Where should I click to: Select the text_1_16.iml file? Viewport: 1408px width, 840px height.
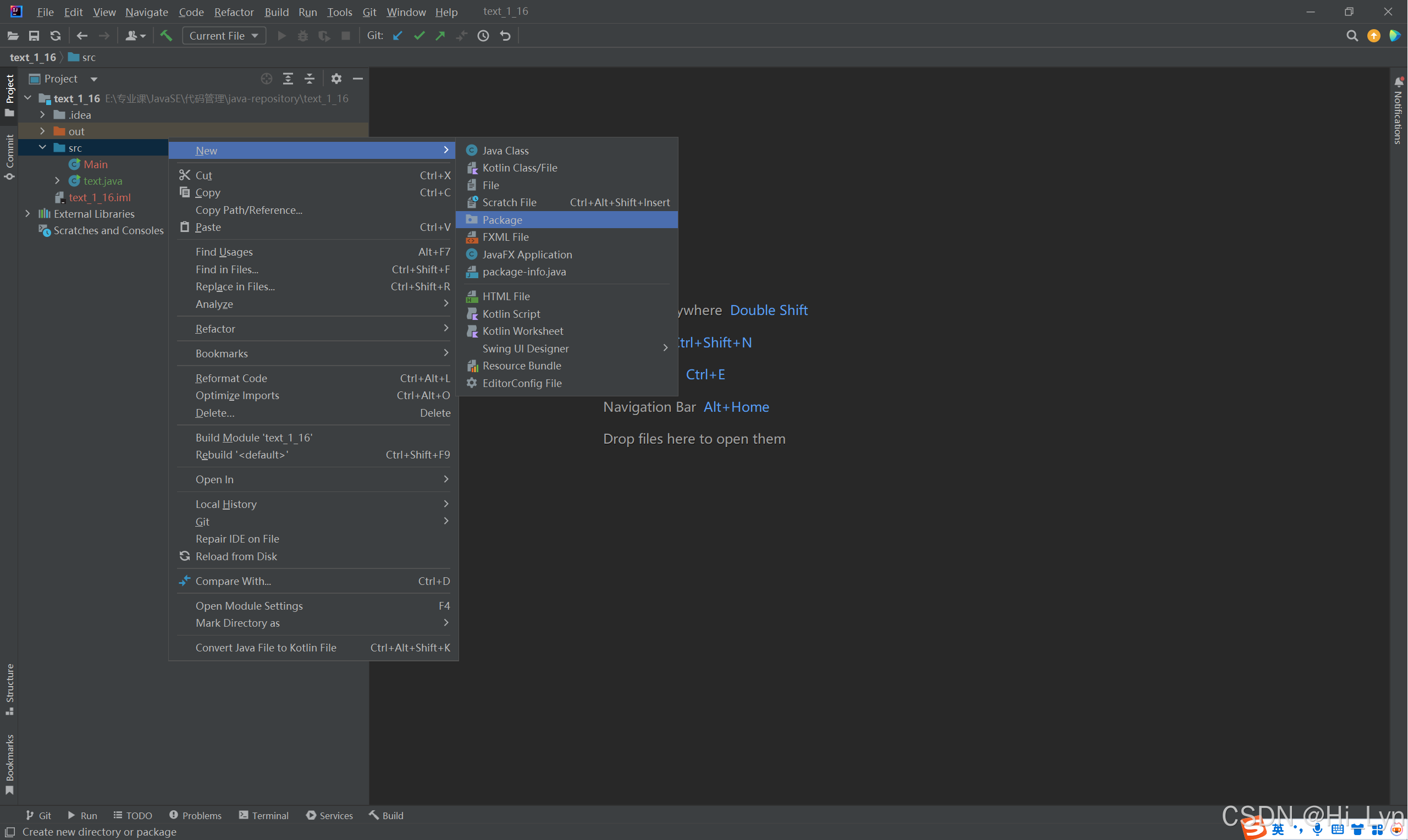click(x=99, y=197)
